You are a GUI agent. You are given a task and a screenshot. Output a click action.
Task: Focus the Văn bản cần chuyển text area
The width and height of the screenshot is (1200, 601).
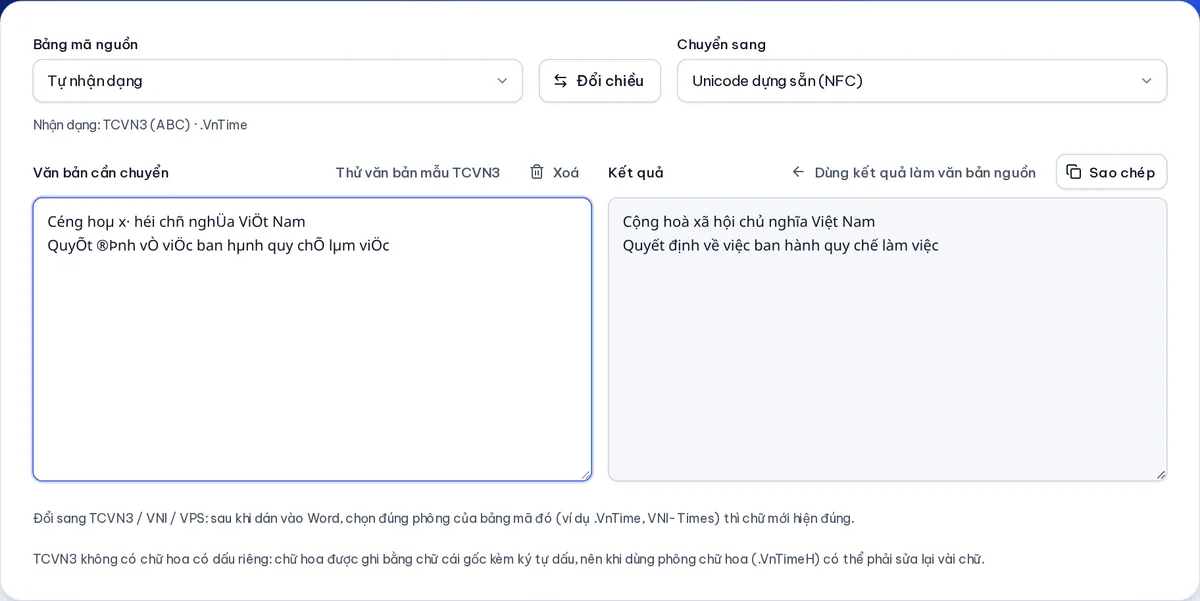click(x=312, y=339)
